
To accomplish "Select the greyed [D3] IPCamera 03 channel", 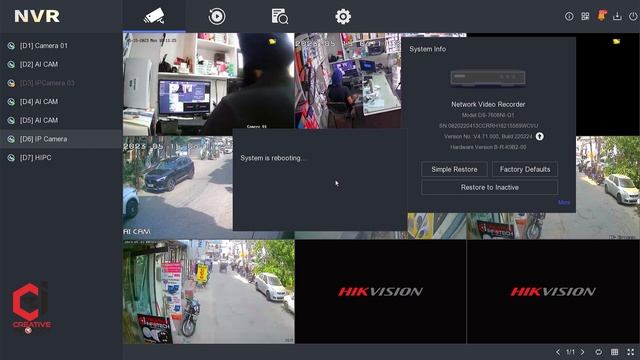I will (x=61, y=83).
